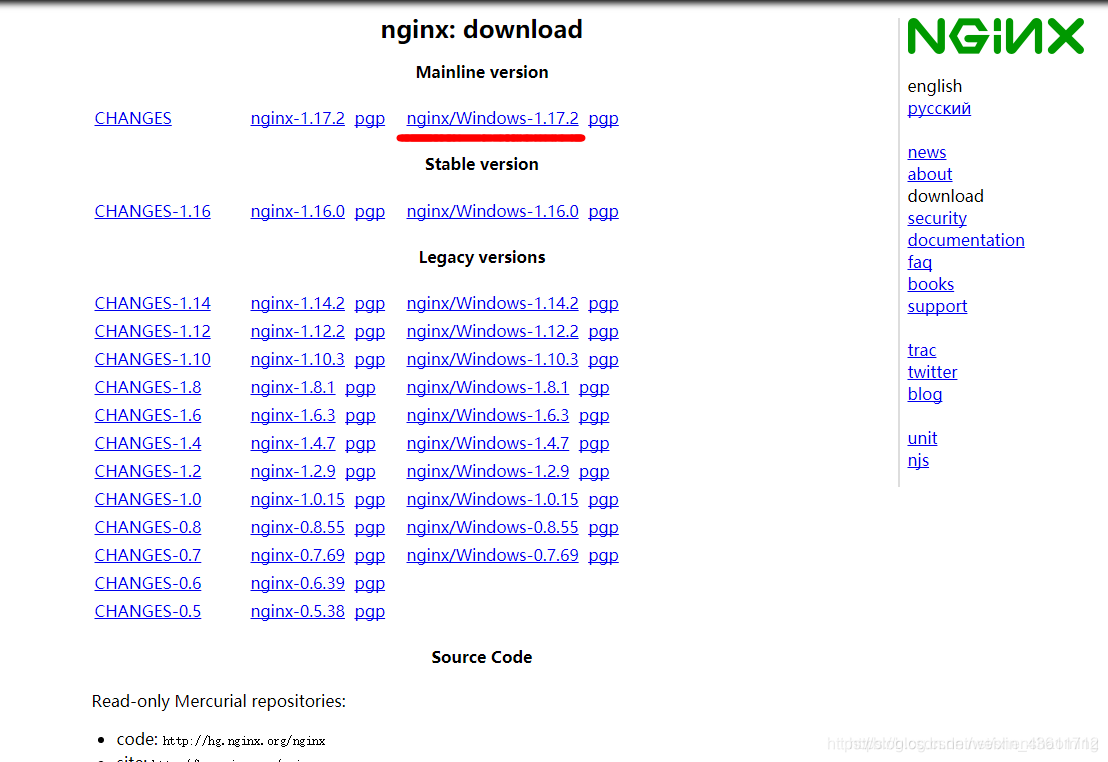Open CHANGES-1.8 link
Image resolution: width=1108 pixels, height=762 pixels.
click(148, 387)
